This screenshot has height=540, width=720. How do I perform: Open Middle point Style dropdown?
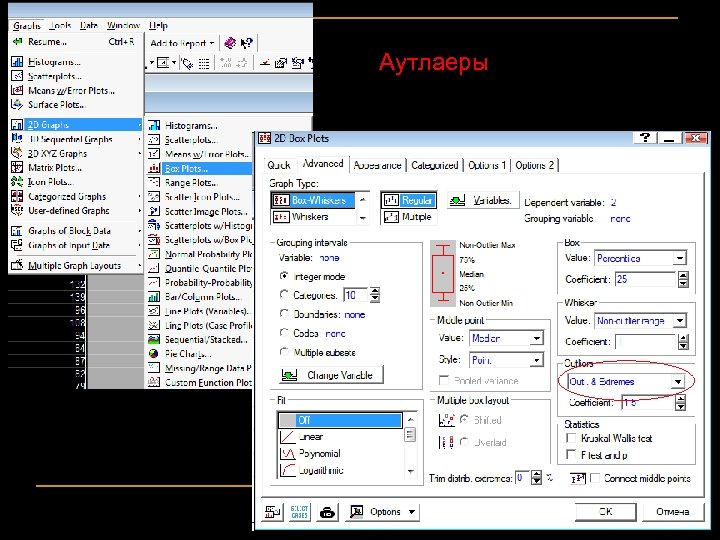[x=536, y=360]
